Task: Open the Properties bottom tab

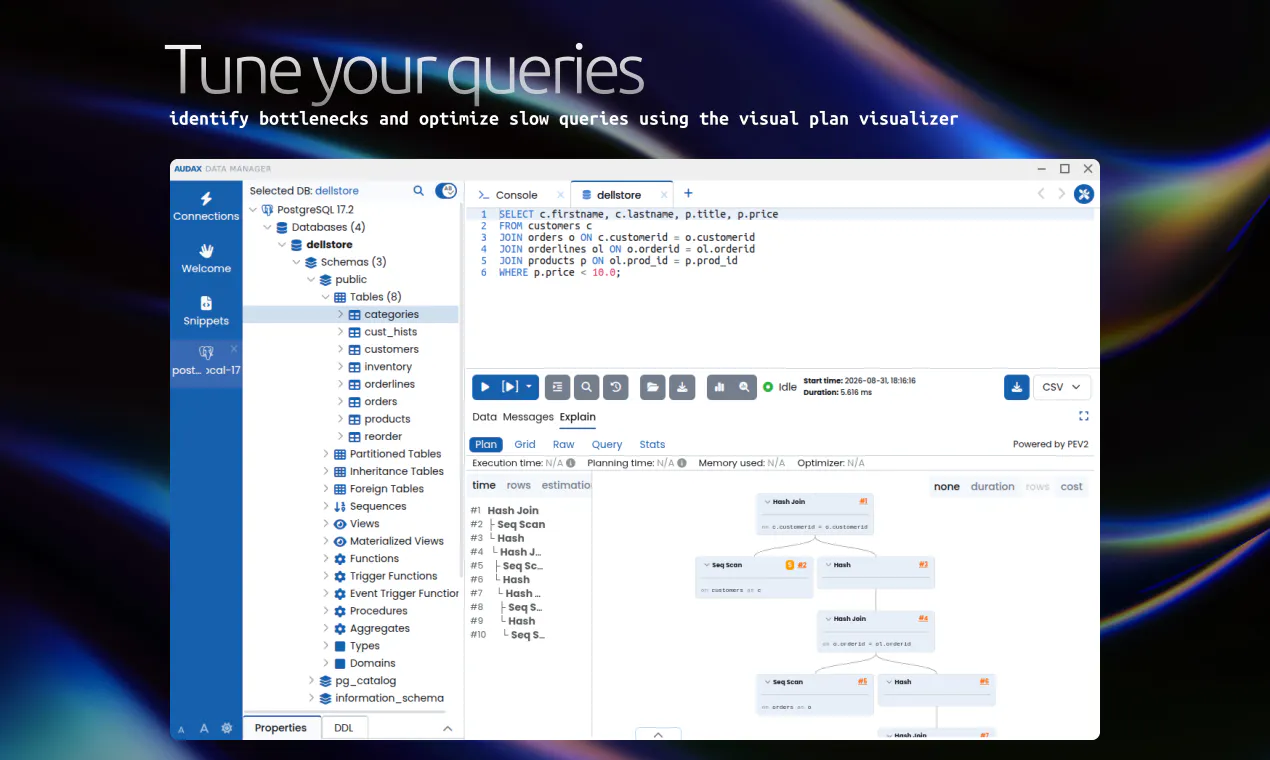Action: [x=281, y=728]
